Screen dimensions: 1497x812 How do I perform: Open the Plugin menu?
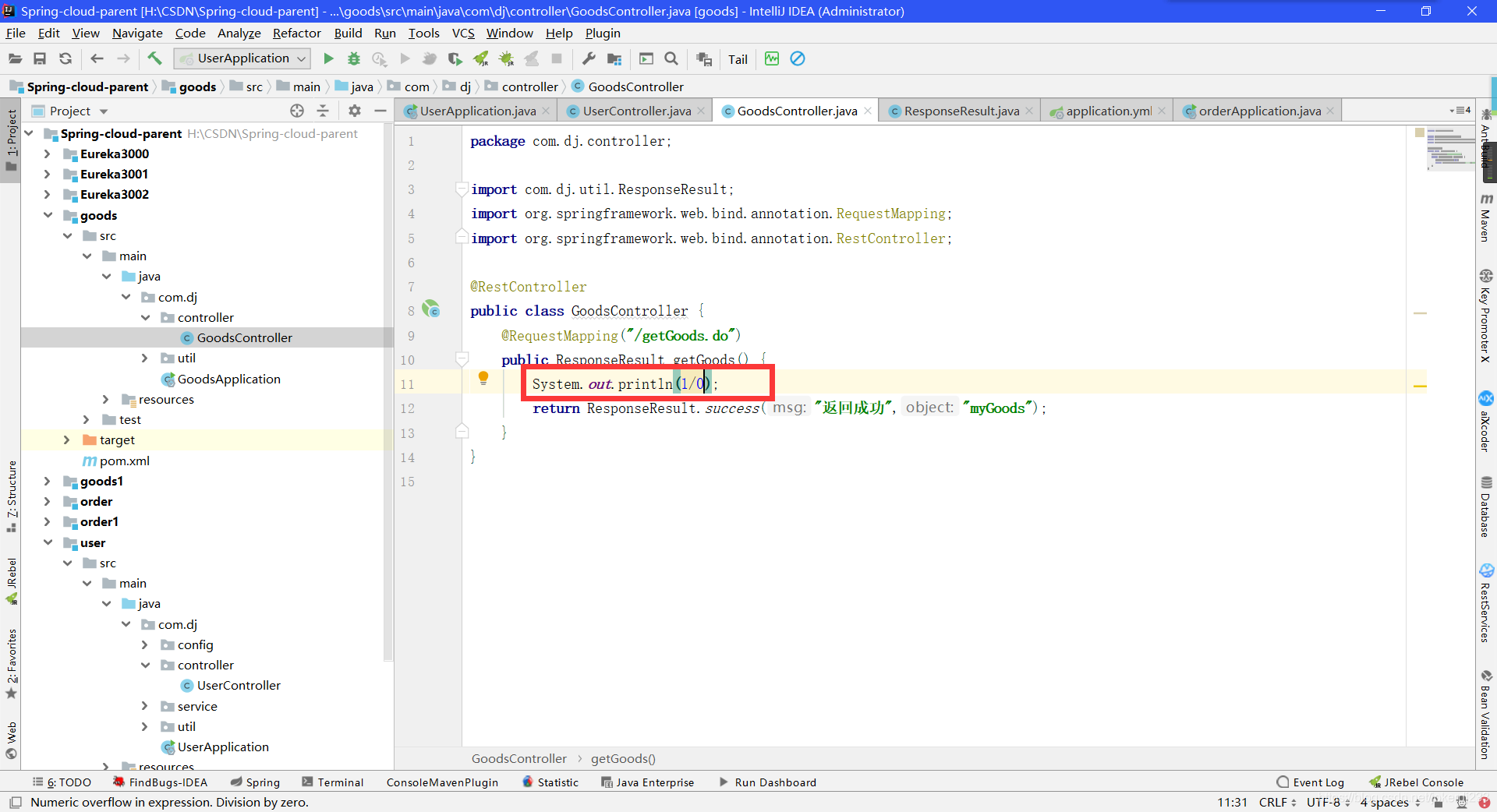(x=603, y=33)
